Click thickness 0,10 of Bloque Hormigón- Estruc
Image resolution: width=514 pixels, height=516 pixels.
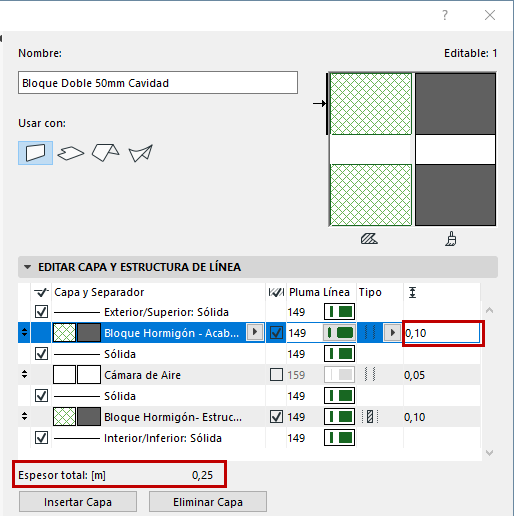[x=414, y=417]
